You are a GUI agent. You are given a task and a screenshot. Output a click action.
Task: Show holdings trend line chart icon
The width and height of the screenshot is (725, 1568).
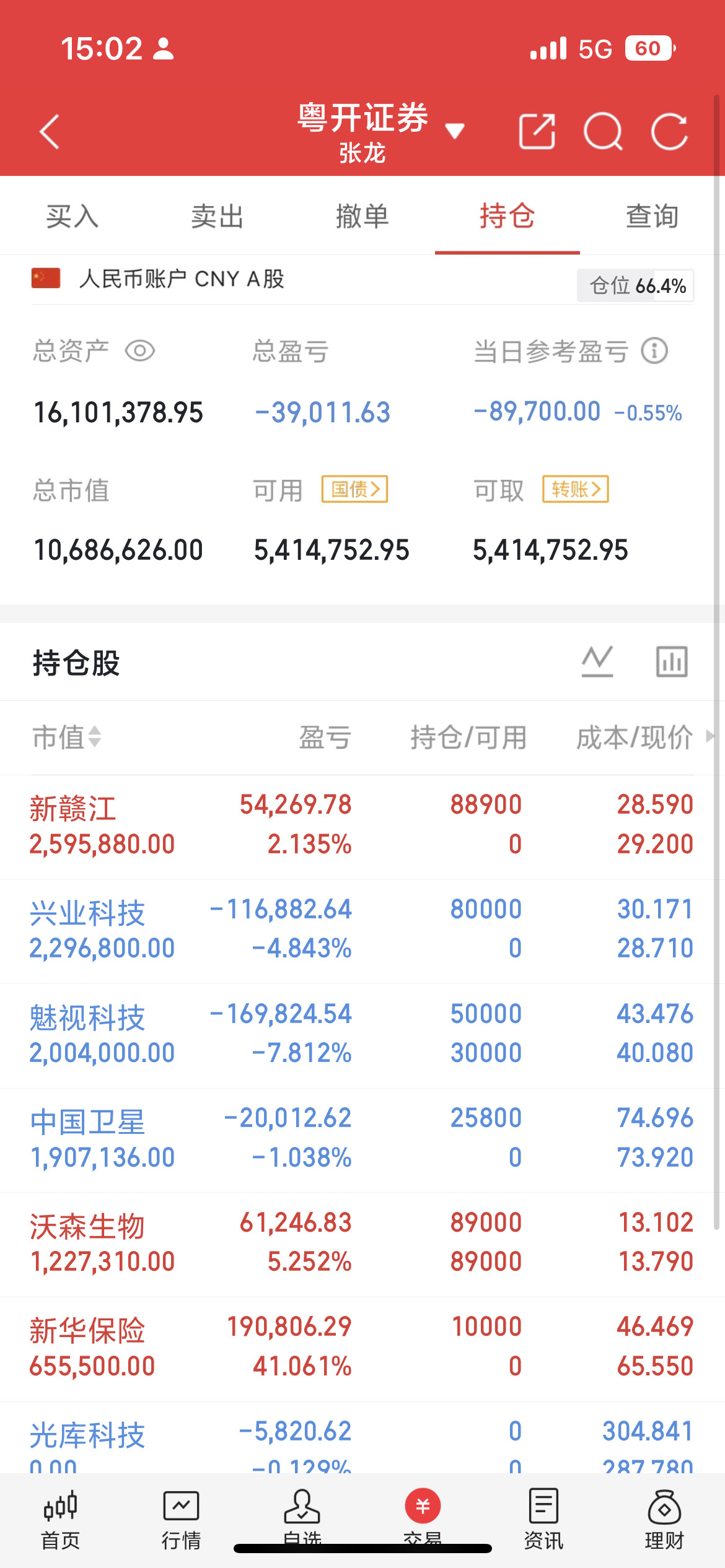[x=597, y=661]
